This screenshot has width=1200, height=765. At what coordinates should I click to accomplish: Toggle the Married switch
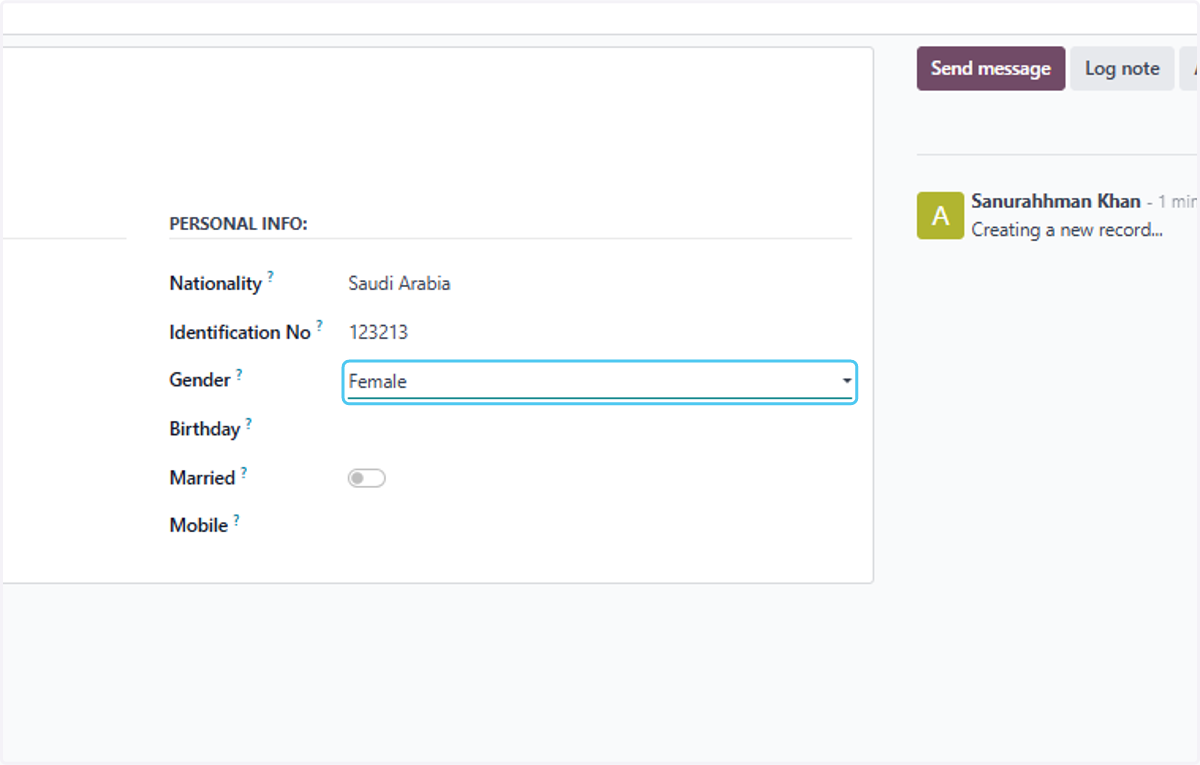click(x=366, y=478)
